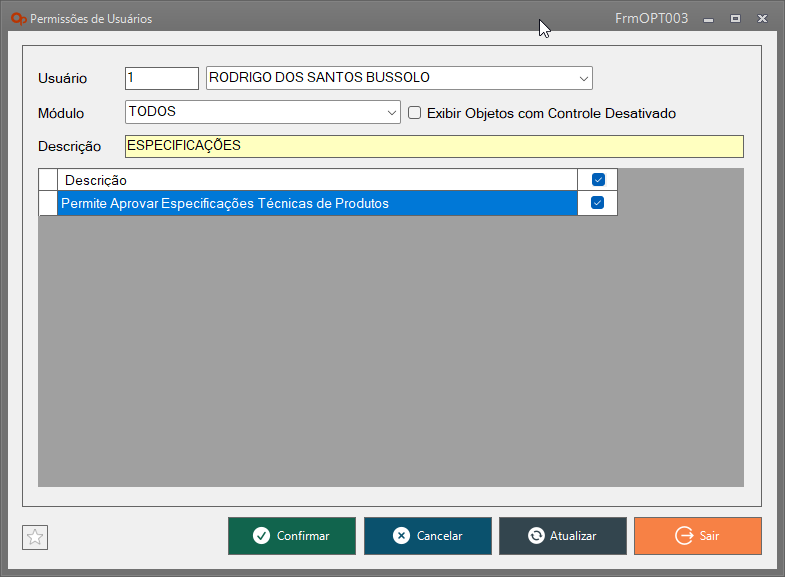The height and width of the screenshot is (577, 785).
Task: Select the Permite Aprovar Especificações Técnicas row
Action: [x=317, y=204]
